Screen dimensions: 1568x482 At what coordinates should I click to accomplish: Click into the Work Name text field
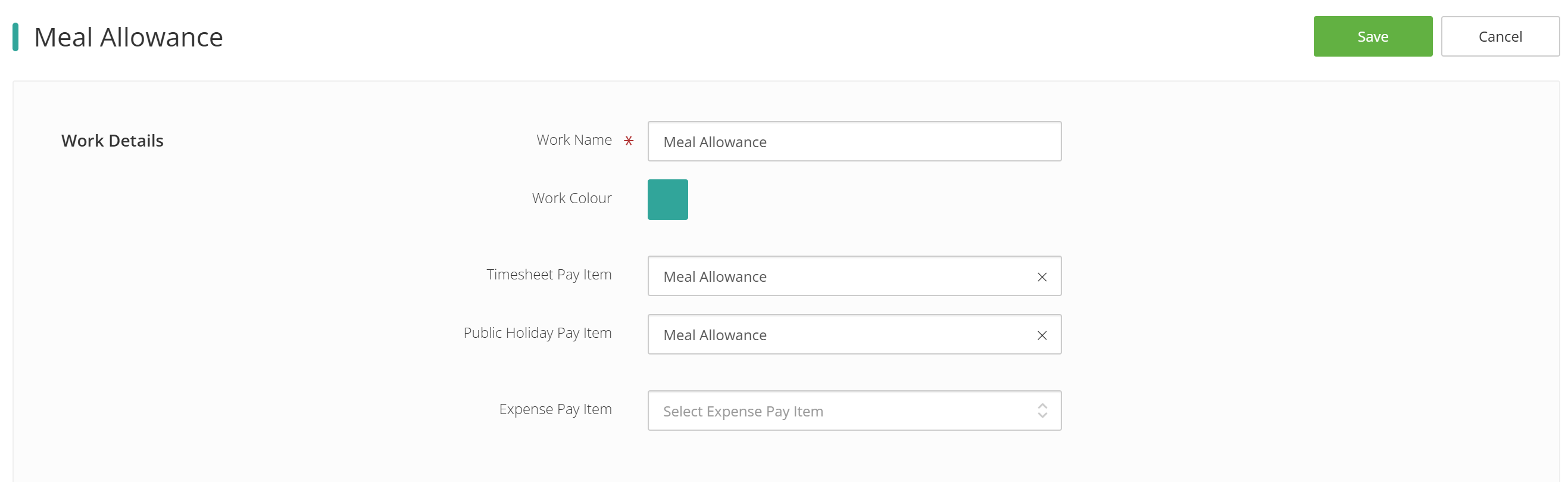854,141
